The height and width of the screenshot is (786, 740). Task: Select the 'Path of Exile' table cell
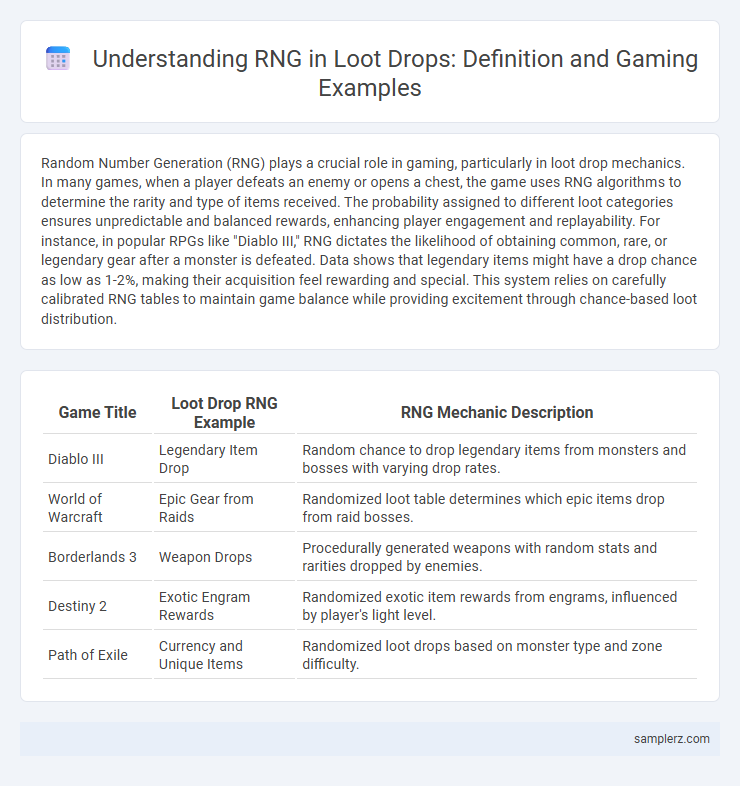(x=97, y=655)
